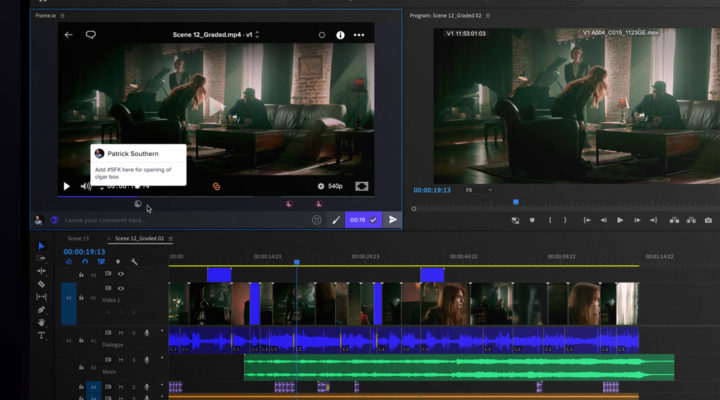Open the Program monitor panel menu
This screenshot has height=400, width=720.
point(488,16)
